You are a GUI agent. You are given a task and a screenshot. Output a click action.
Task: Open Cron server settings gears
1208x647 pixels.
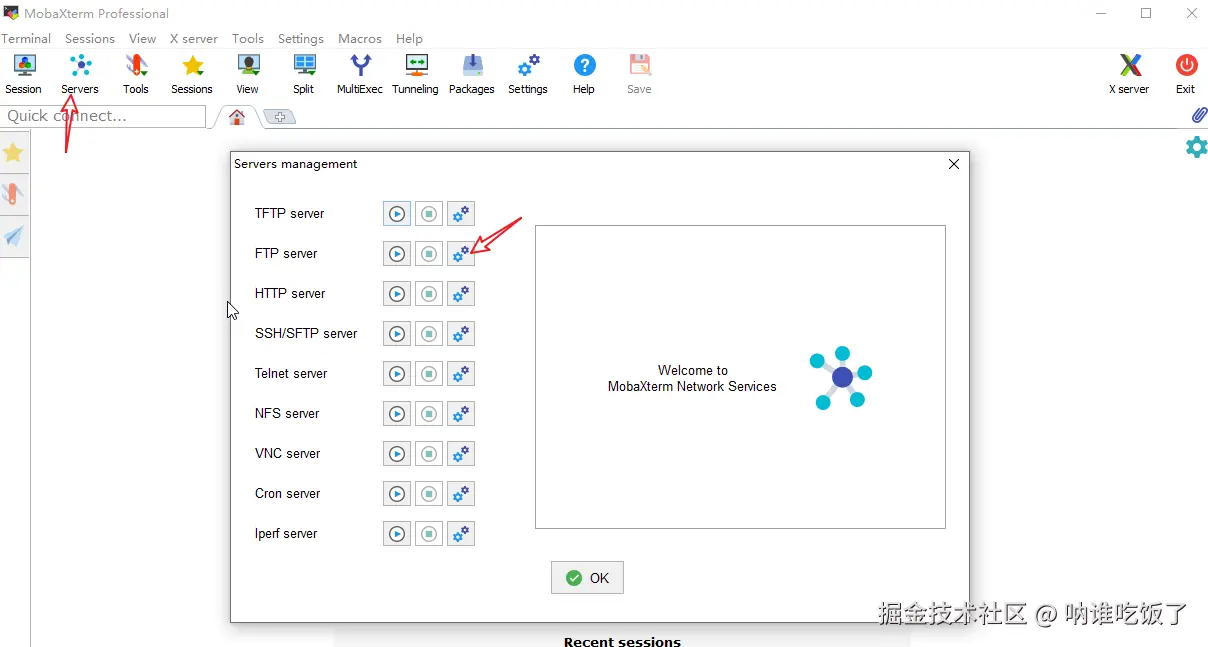click(461, 494)
